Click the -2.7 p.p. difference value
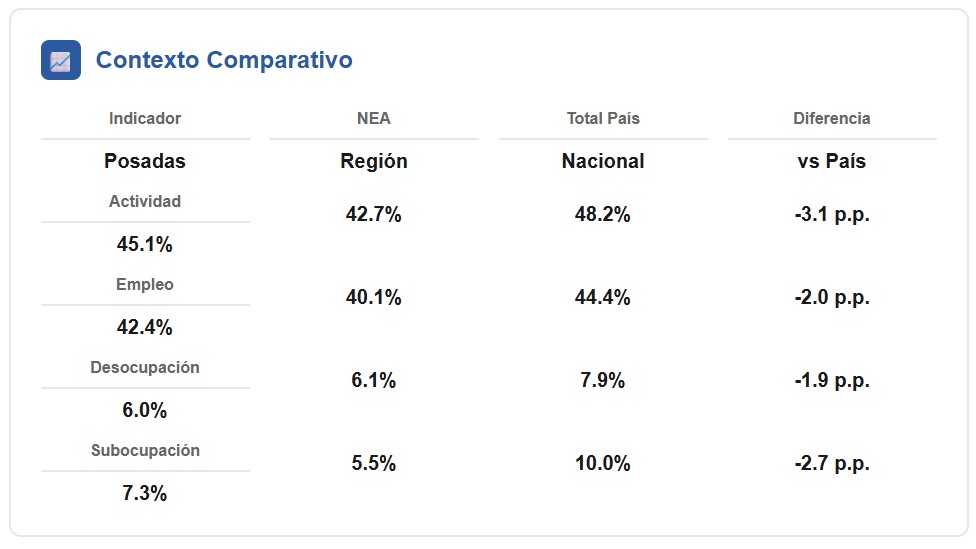 (x=832, y=463)
